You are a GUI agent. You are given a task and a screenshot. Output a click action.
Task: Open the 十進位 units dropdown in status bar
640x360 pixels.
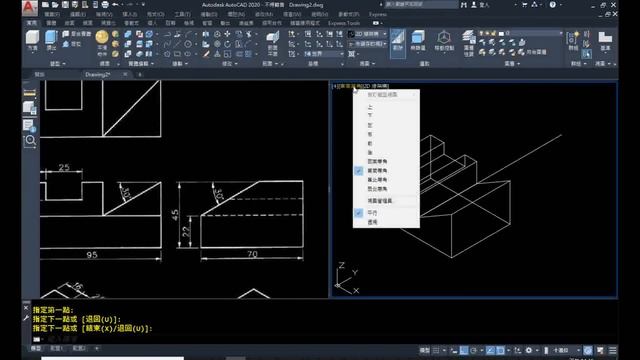pos(566,350)
